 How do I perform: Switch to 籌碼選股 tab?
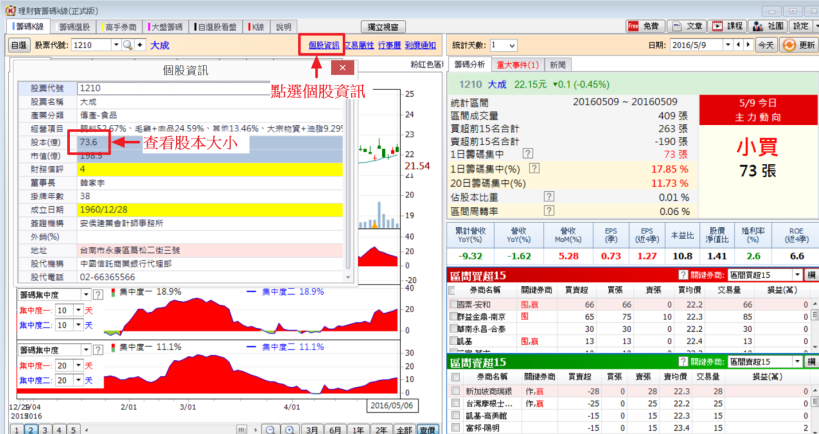(x=74, y=27)
